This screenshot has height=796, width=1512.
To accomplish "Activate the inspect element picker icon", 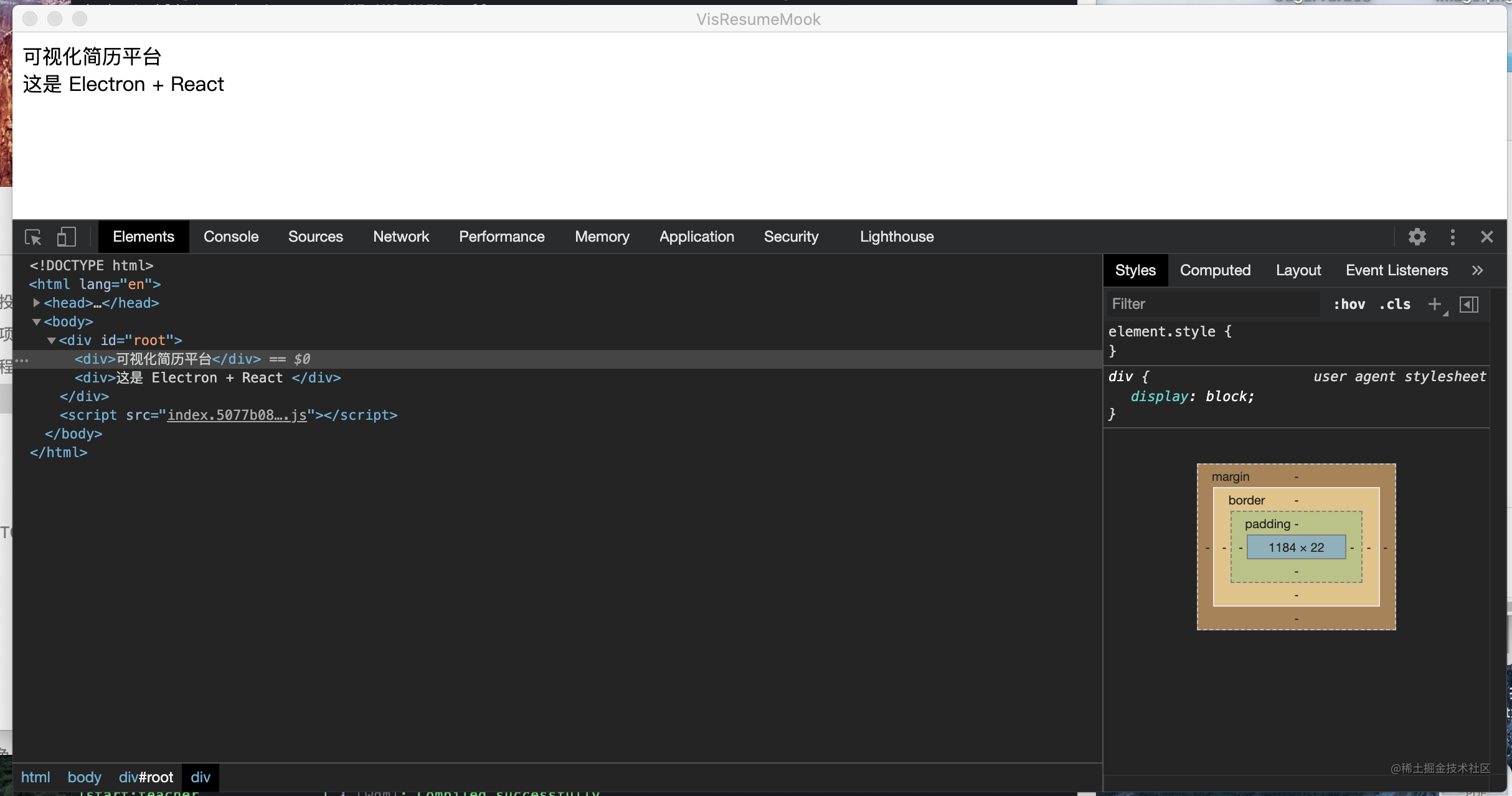I will click(x=33, y=237).
